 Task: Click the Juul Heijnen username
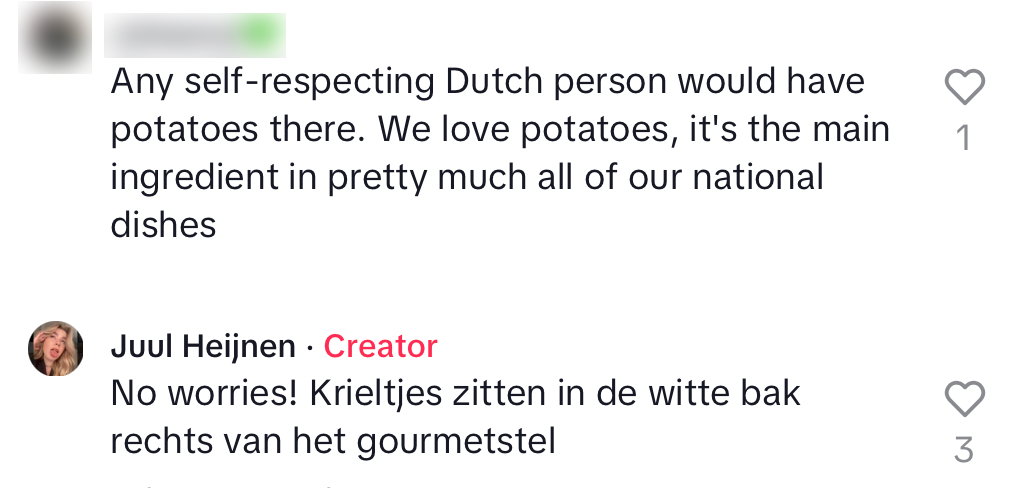pyautogui.click(x=203, y=347)
